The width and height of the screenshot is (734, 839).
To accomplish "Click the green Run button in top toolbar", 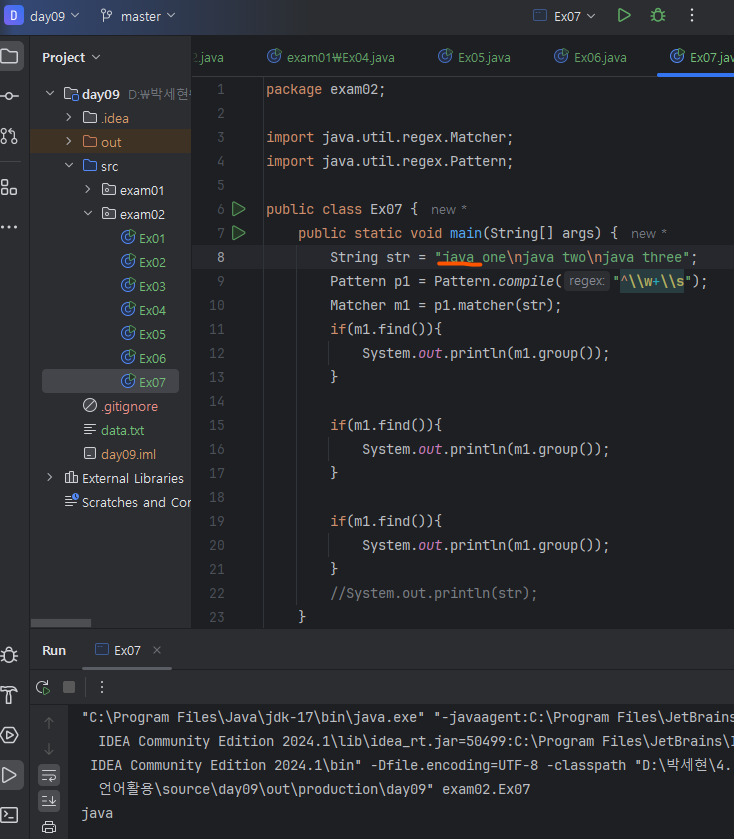I will coord(624,15).
